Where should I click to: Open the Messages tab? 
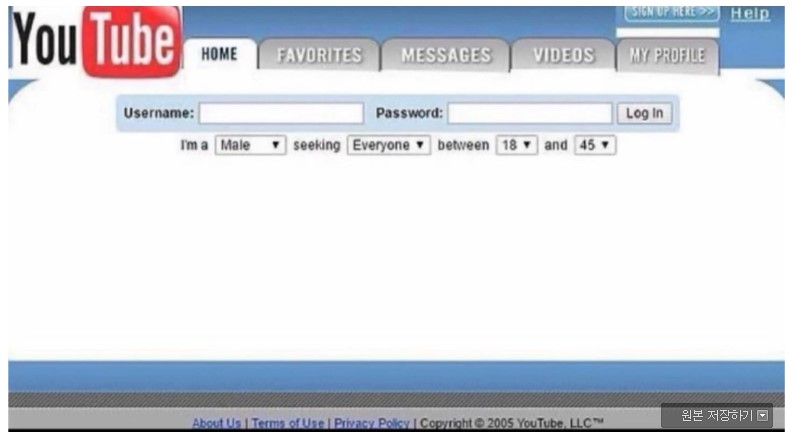pyautogui.click(x=446, y=55)
